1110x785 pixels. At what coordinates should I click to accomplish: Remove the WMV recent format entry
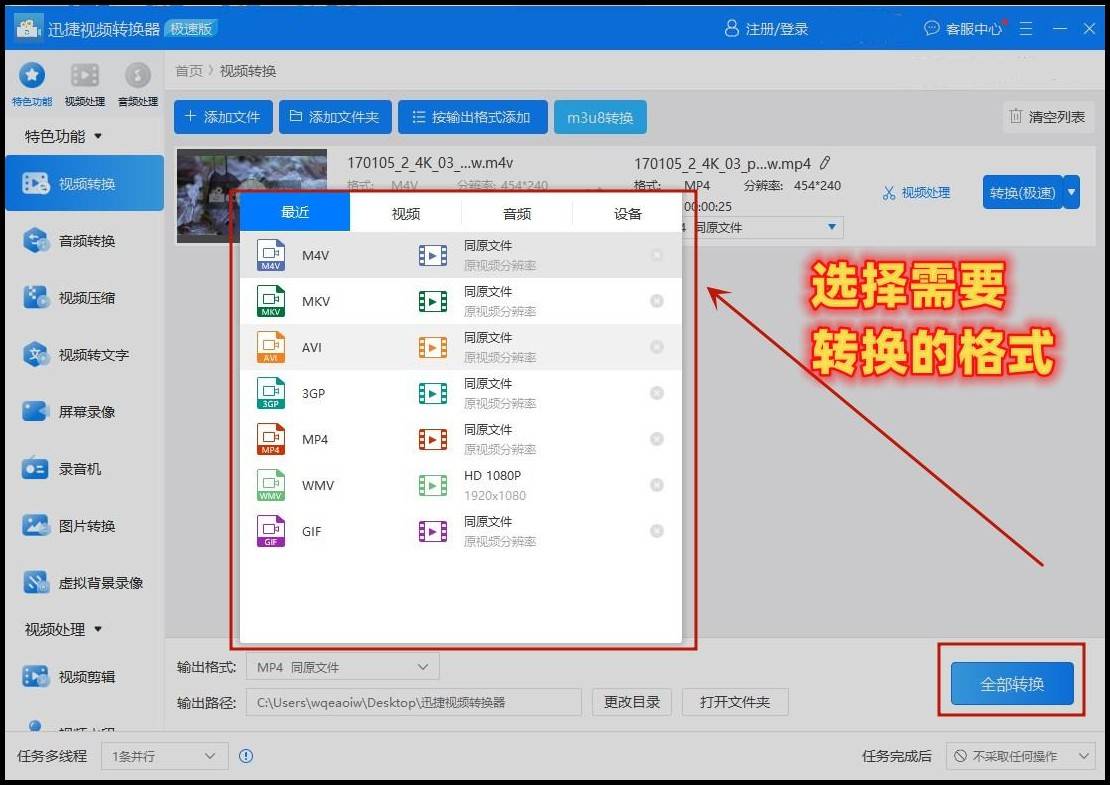(657, 485)
